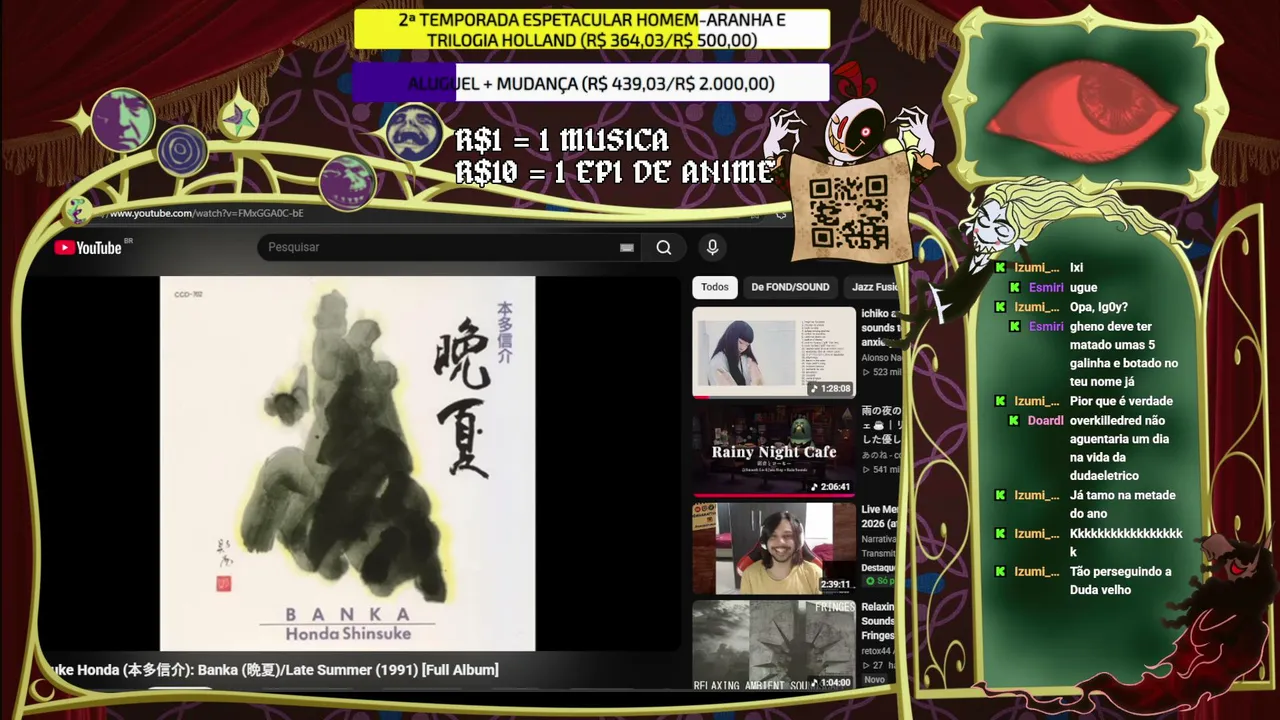1280x720 pixels.
Task: Open the live stream thumbnail showing 2:39:11
Action: pos(774,548)
